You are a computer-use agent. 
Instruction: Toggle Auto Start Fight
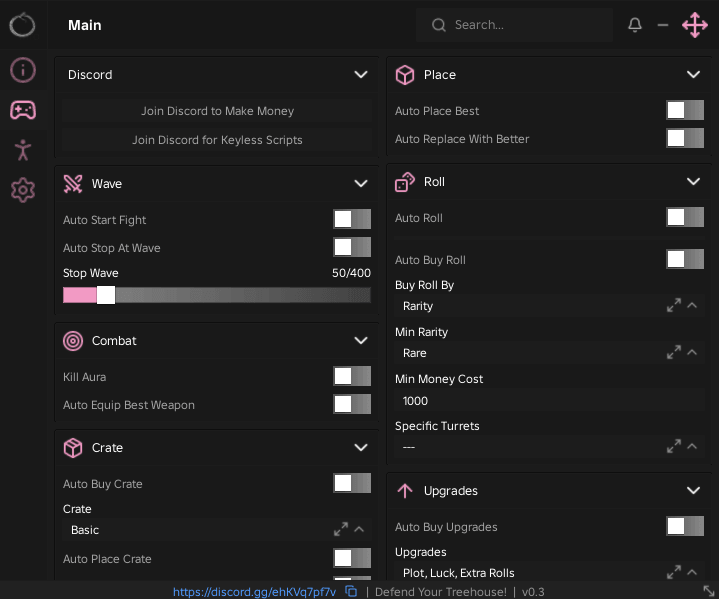(x=352, y=219)
